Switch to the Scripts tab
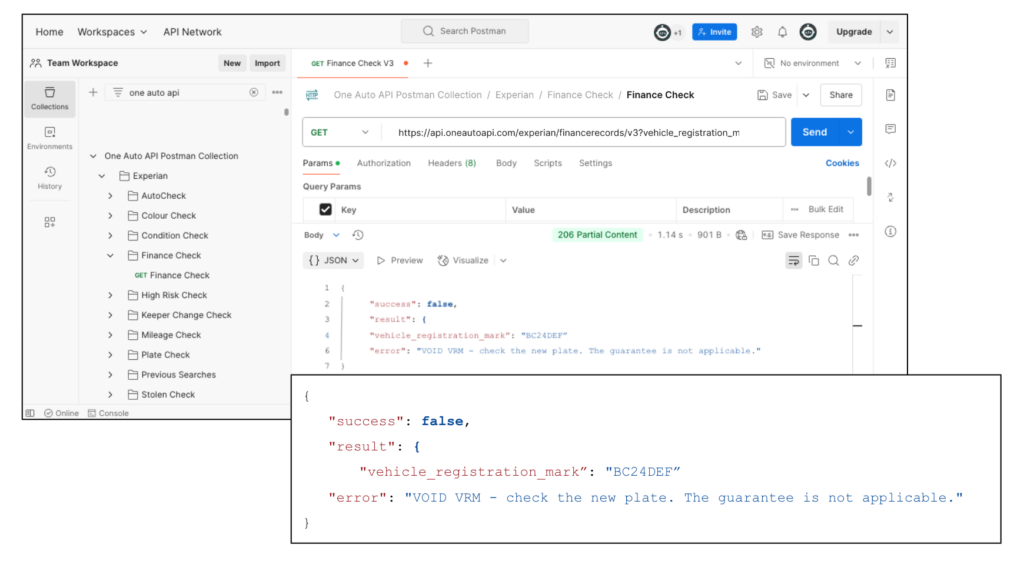The image size is (1024, 568). 548,163
